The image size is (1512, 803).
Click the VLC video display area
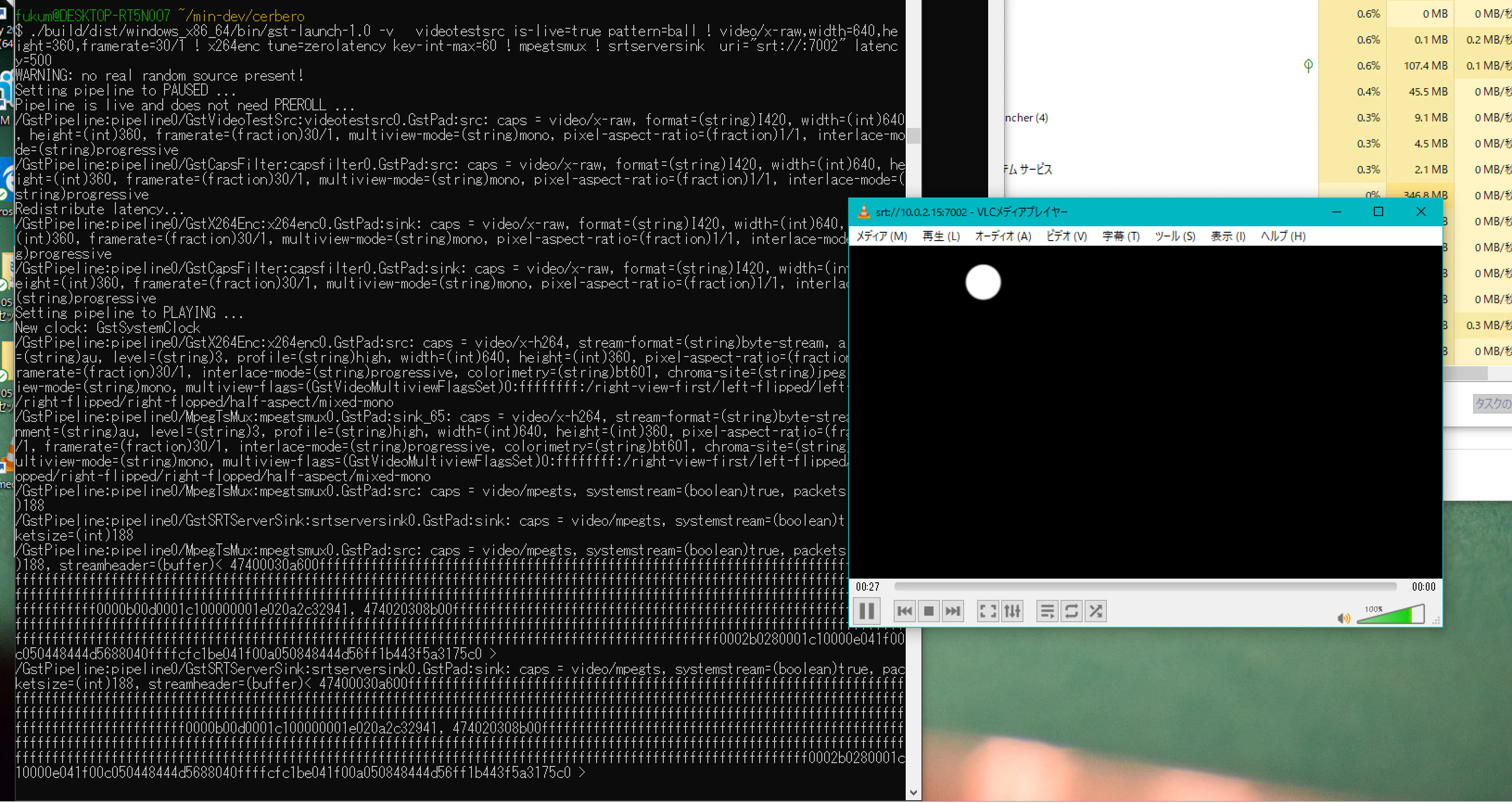pos(1145,413)
